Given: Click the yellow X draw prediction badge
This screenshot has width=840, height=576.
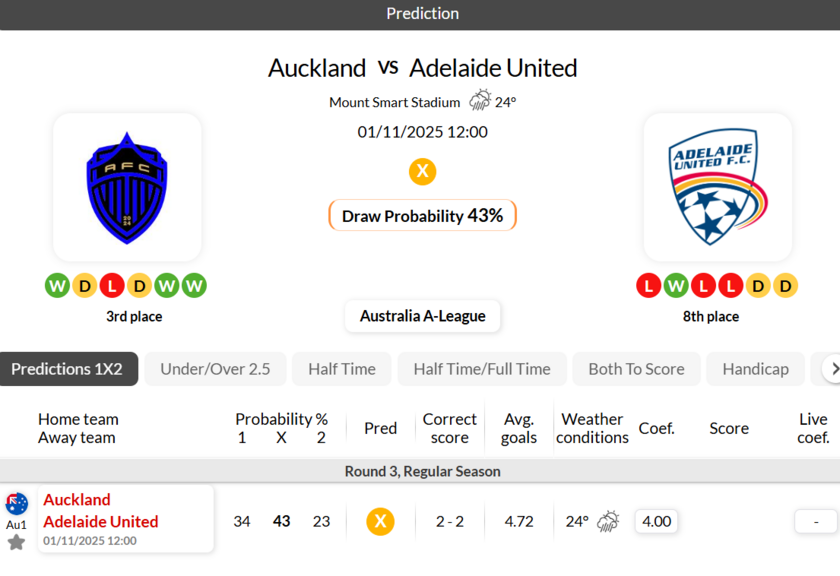Looking at the screenshot, I should 422,172.
